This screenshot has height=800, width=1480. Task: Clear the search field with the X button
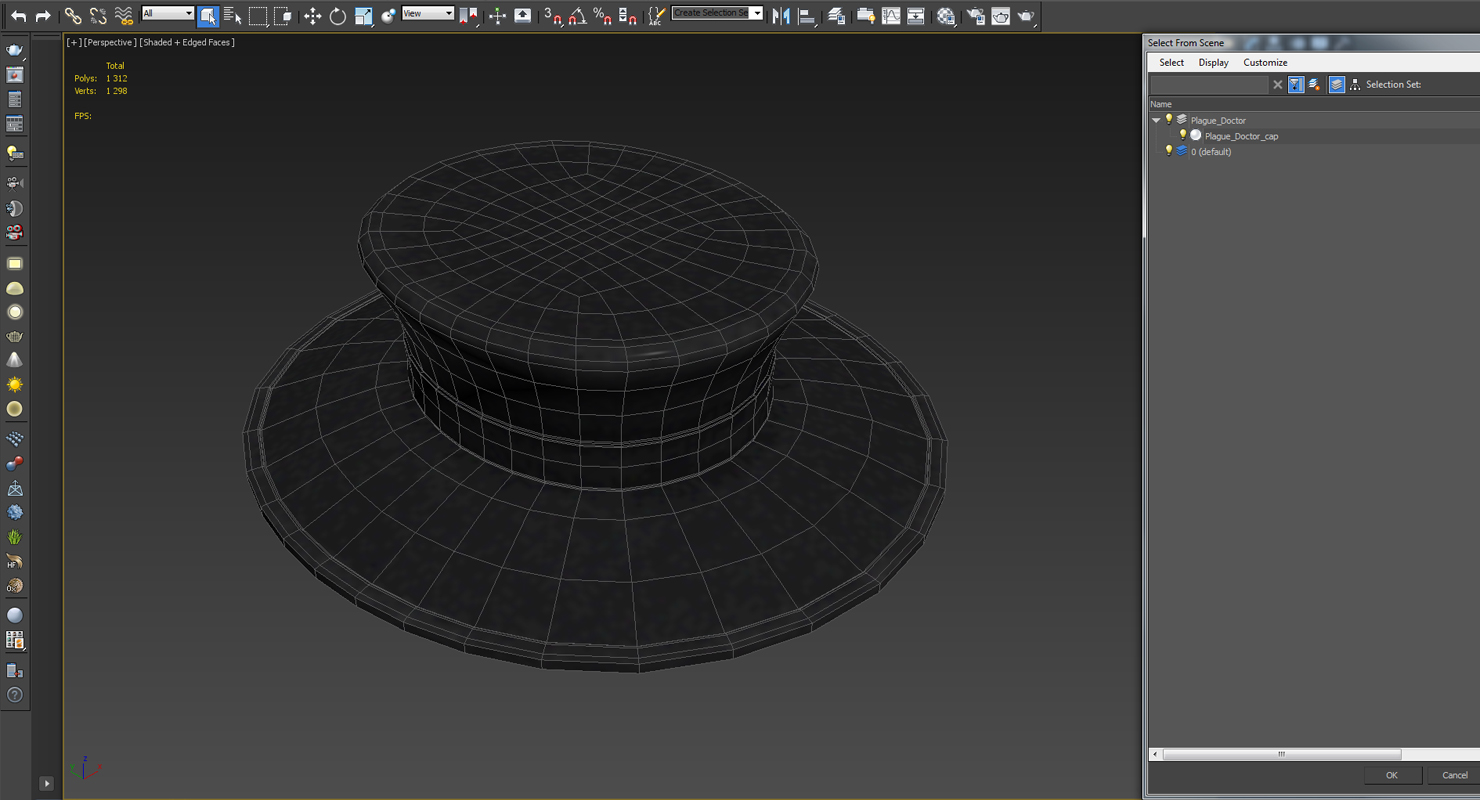coord(1277,85)
